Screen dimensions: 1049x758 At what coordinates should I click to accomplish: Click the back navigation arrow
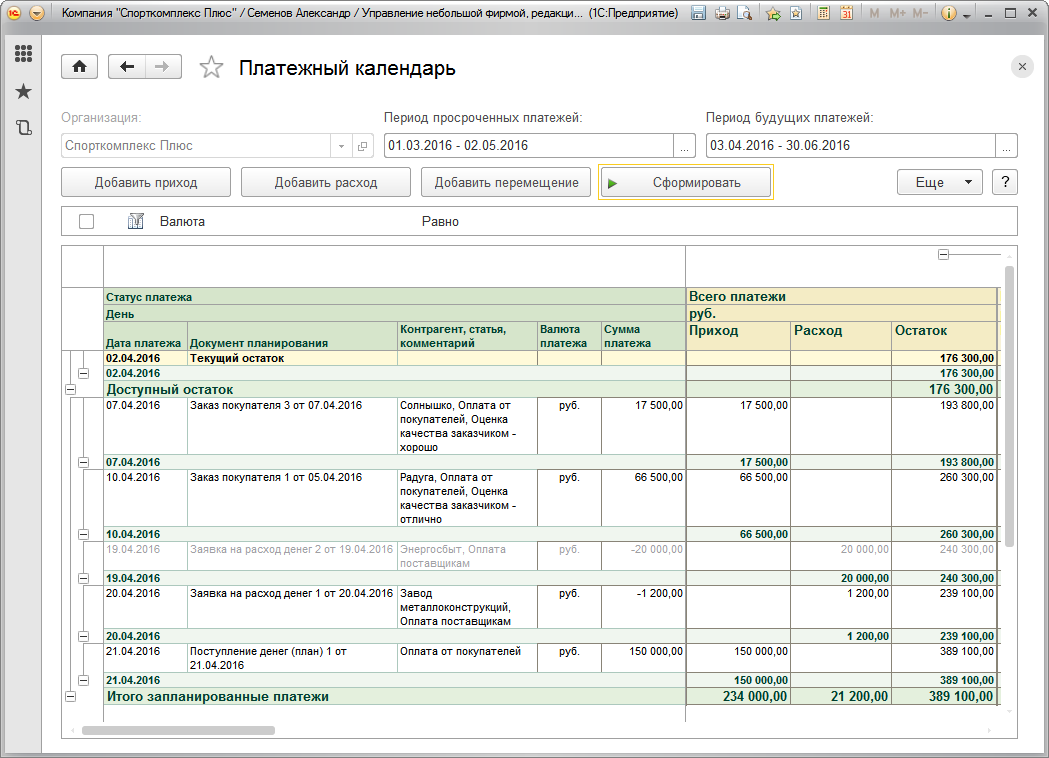pos(127,67)
